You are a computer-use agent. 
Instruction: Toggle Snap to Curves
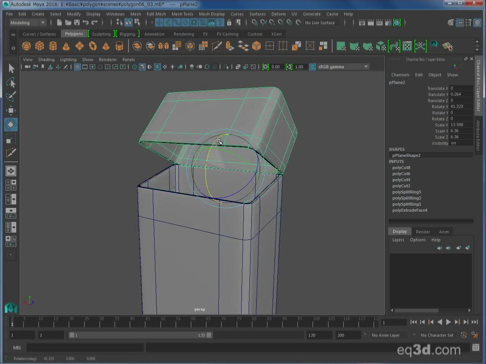[263, 23]
